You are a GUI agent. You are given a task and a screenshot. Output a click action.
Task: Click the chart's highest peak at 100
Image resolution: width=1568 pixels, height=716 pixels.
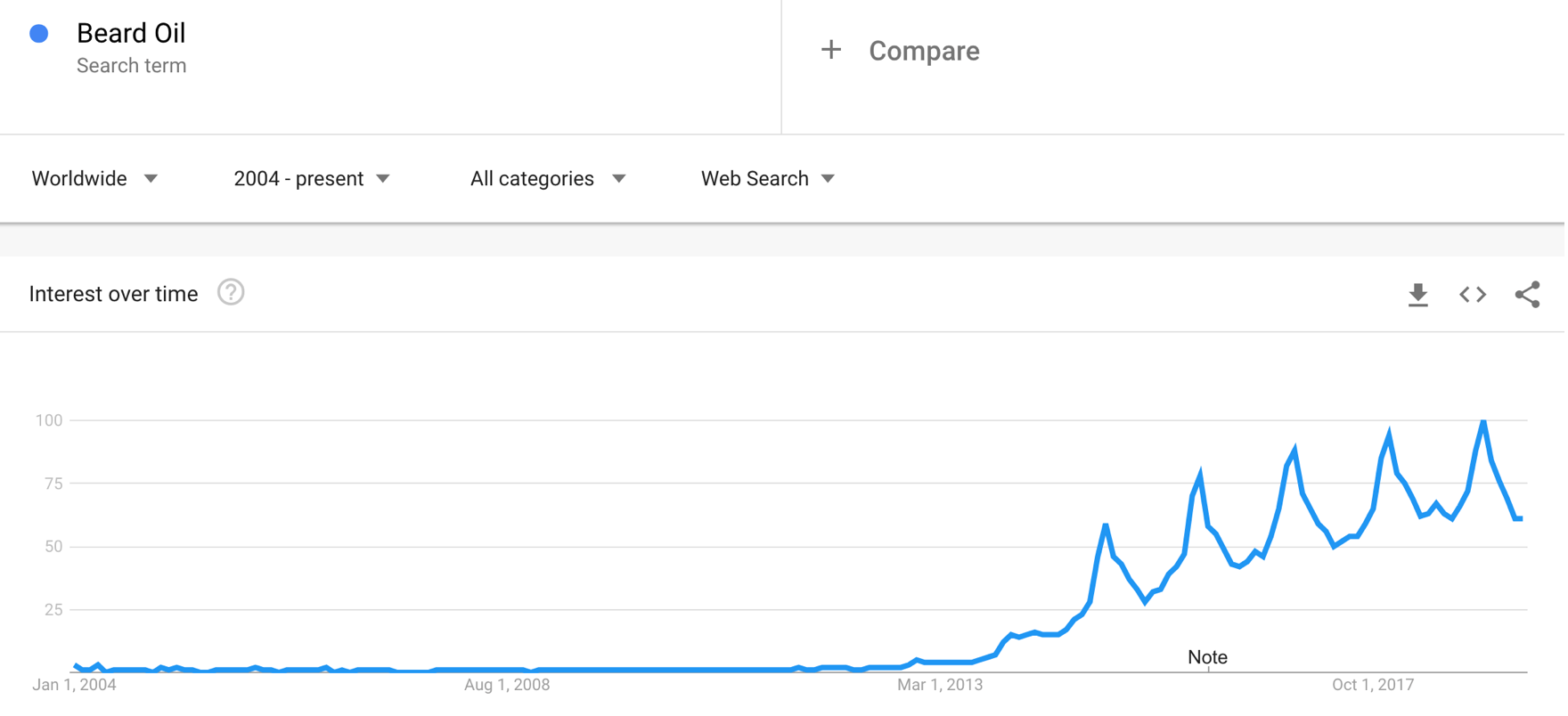(1483, 420)
